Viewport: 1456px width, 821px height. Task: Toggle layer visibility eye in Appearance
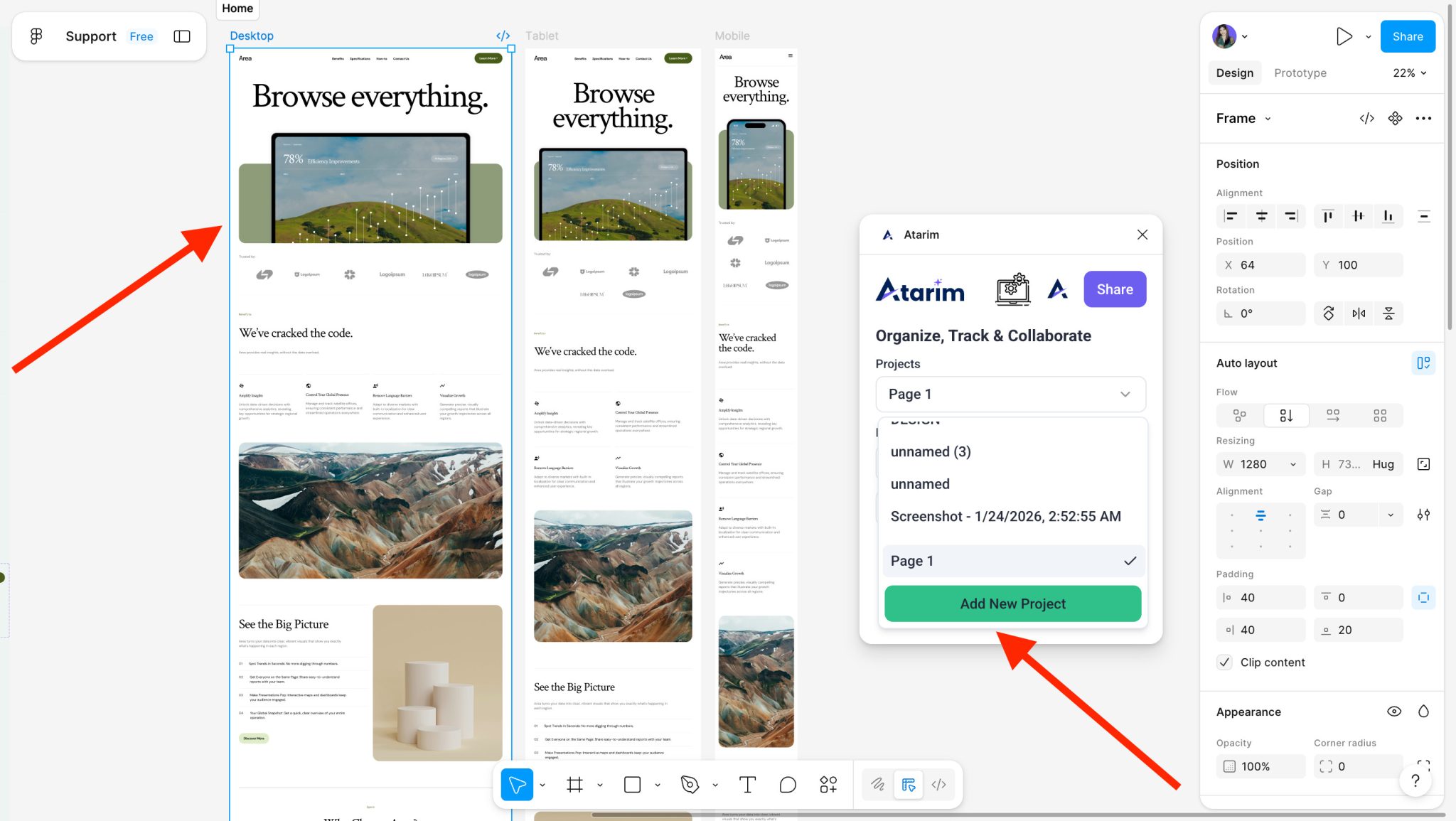1393,712
